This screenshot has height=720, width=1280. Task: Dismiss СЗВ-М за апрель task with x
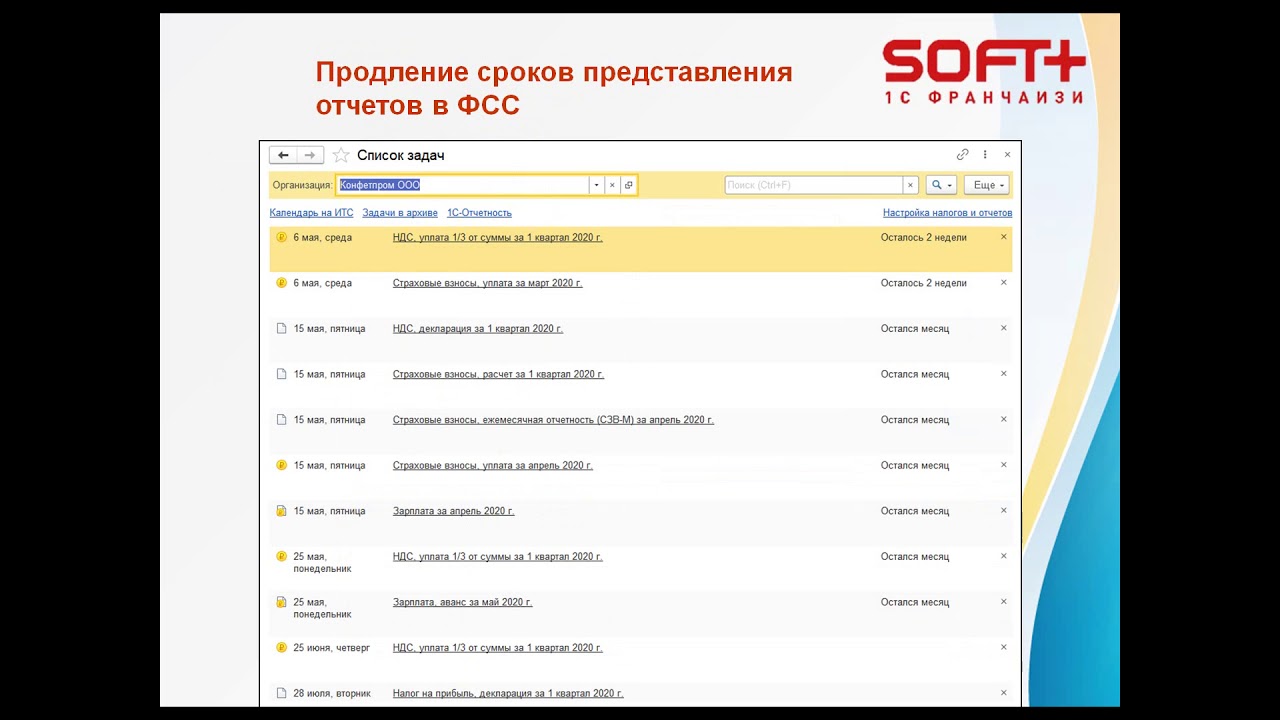[1004, 419]
